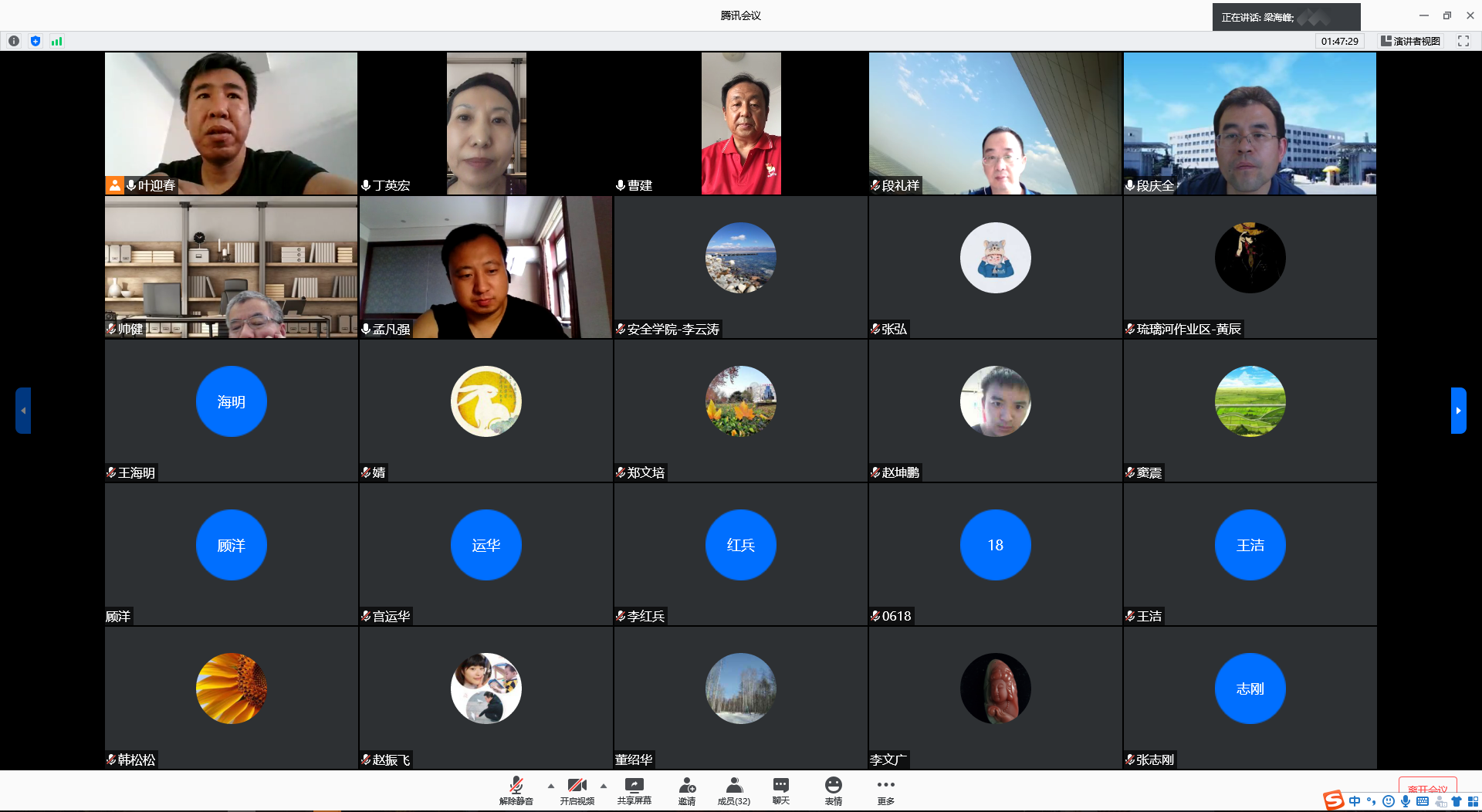Switch to 演讲者视图 speaker view

coord(1410,41)
